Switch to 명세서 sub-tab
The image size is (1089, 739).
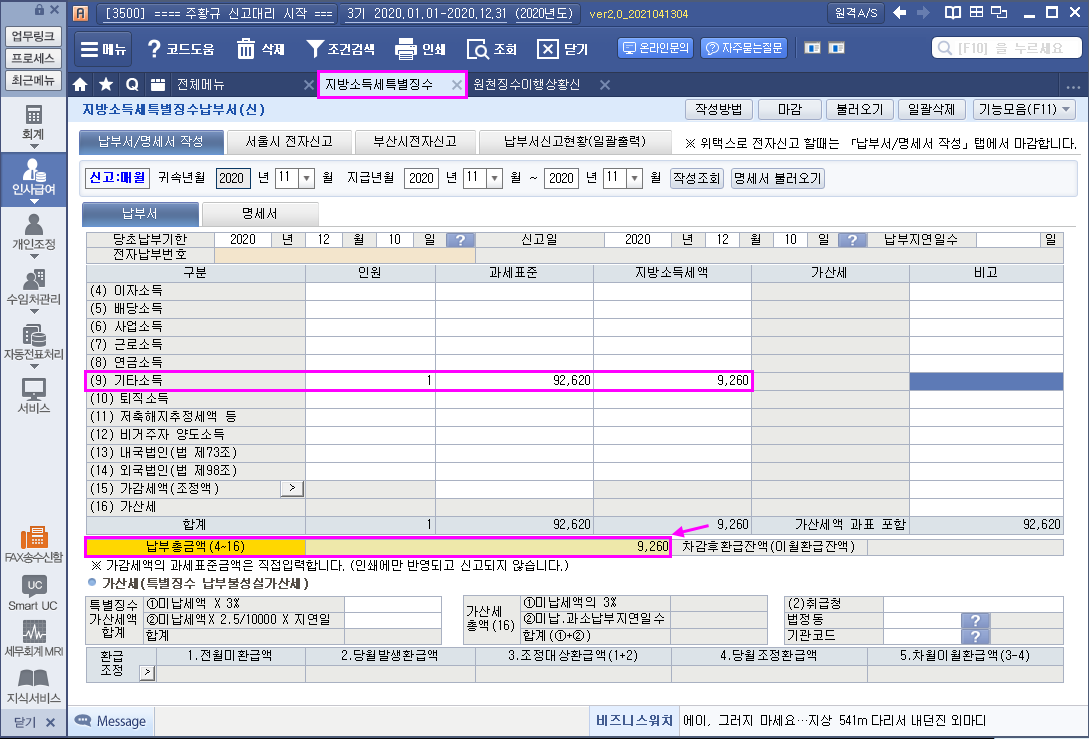coord(260,214)
